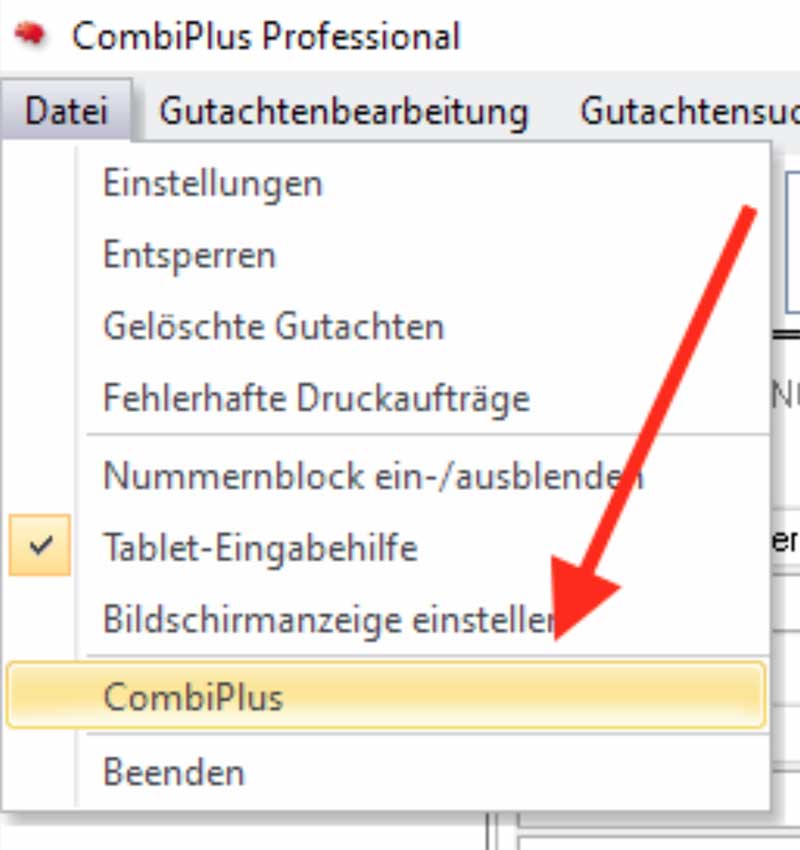Close the open Datei menu
This screenshot has width=800, height=850.
click(x=66, y=111)
